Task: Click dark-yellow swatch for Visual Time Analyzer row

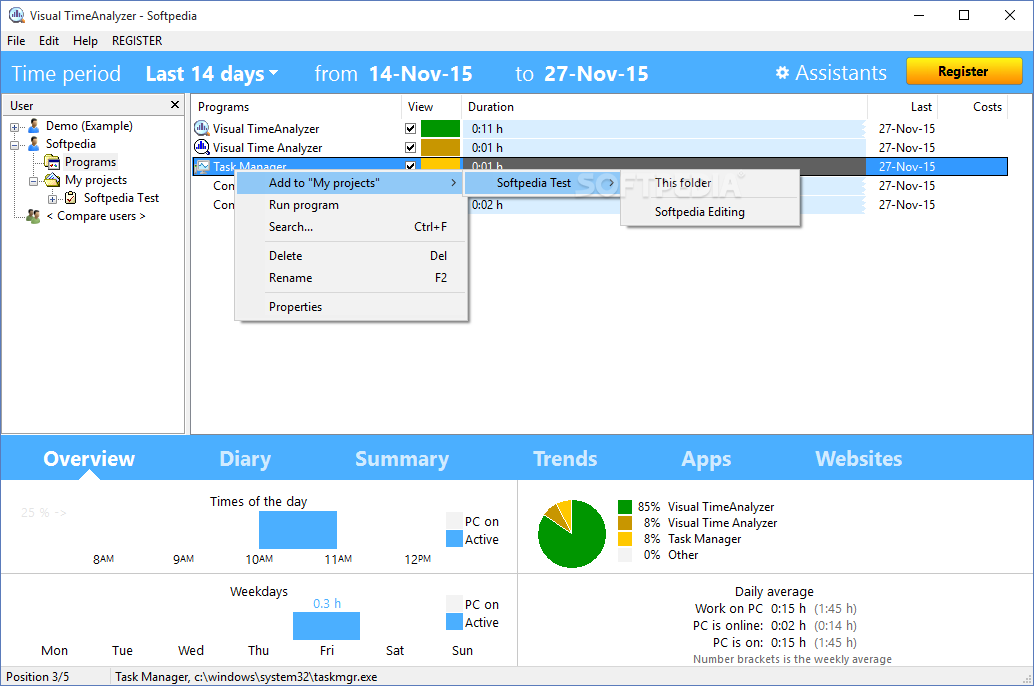Action: click(440, 147)
